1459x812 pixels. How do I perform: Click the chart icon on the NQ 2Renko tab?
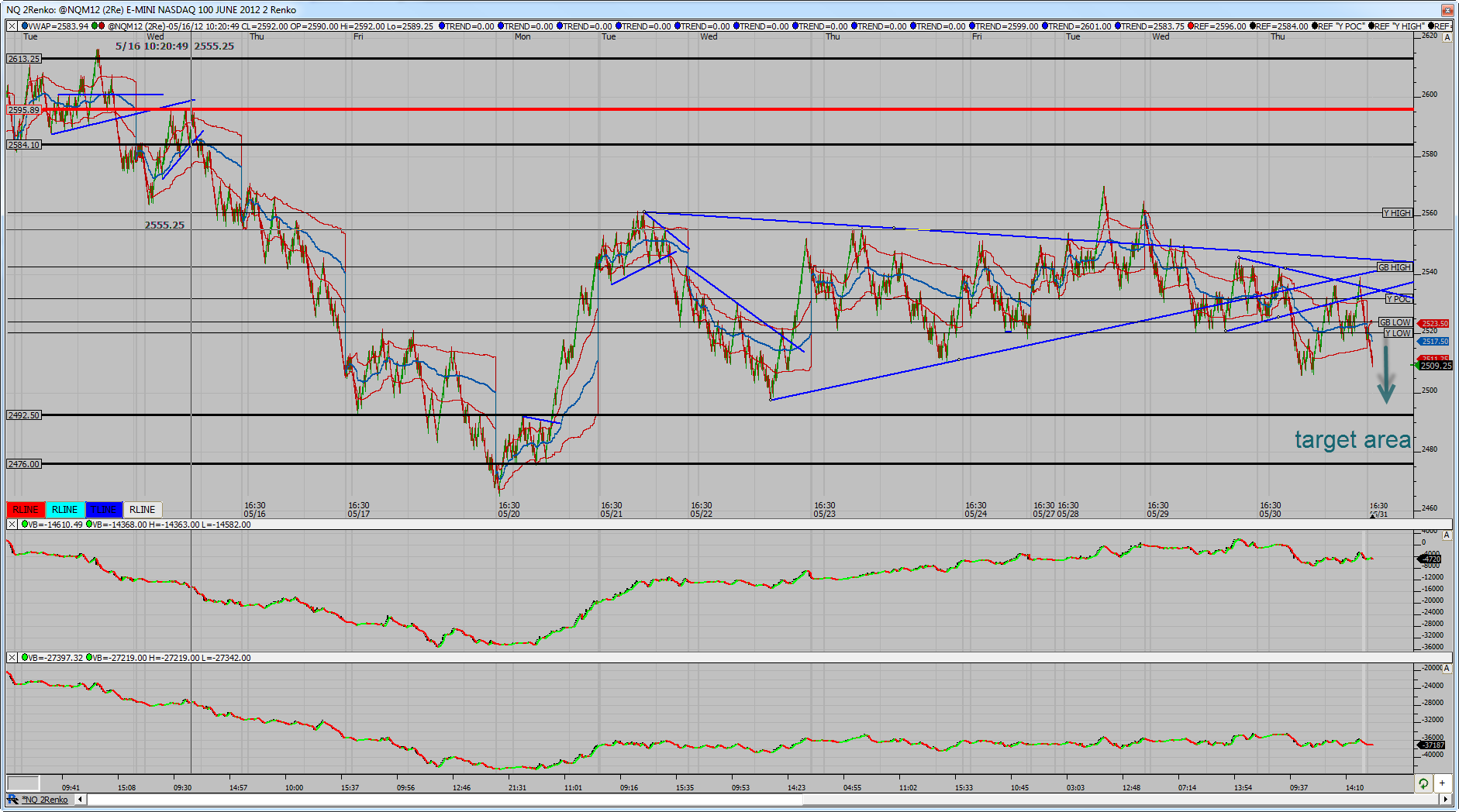point(13,800)
